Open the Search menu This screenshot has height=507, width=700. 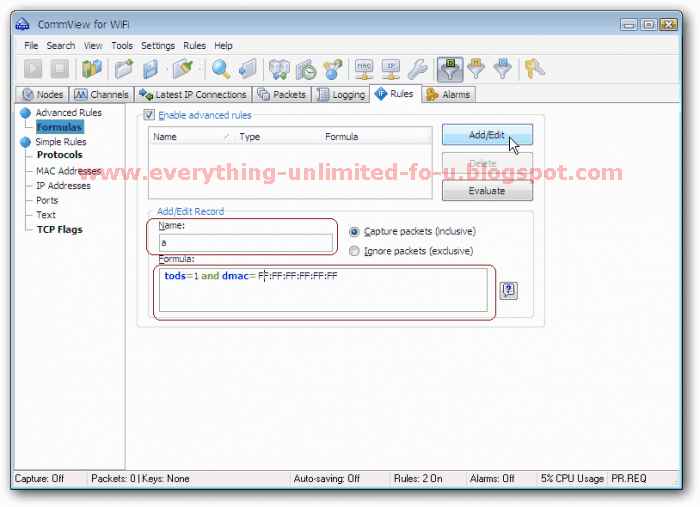[61, 46]
